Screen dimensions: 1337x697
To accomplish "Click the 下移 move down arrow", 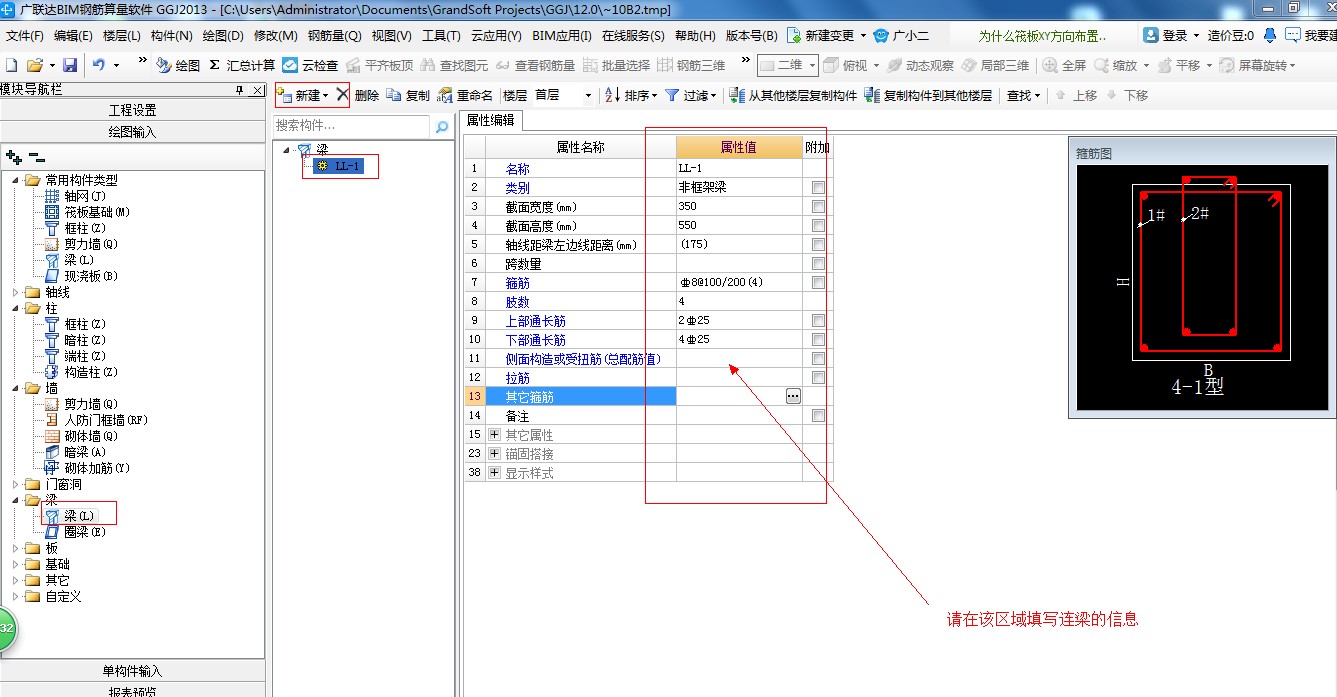I will pos(1112,95).
